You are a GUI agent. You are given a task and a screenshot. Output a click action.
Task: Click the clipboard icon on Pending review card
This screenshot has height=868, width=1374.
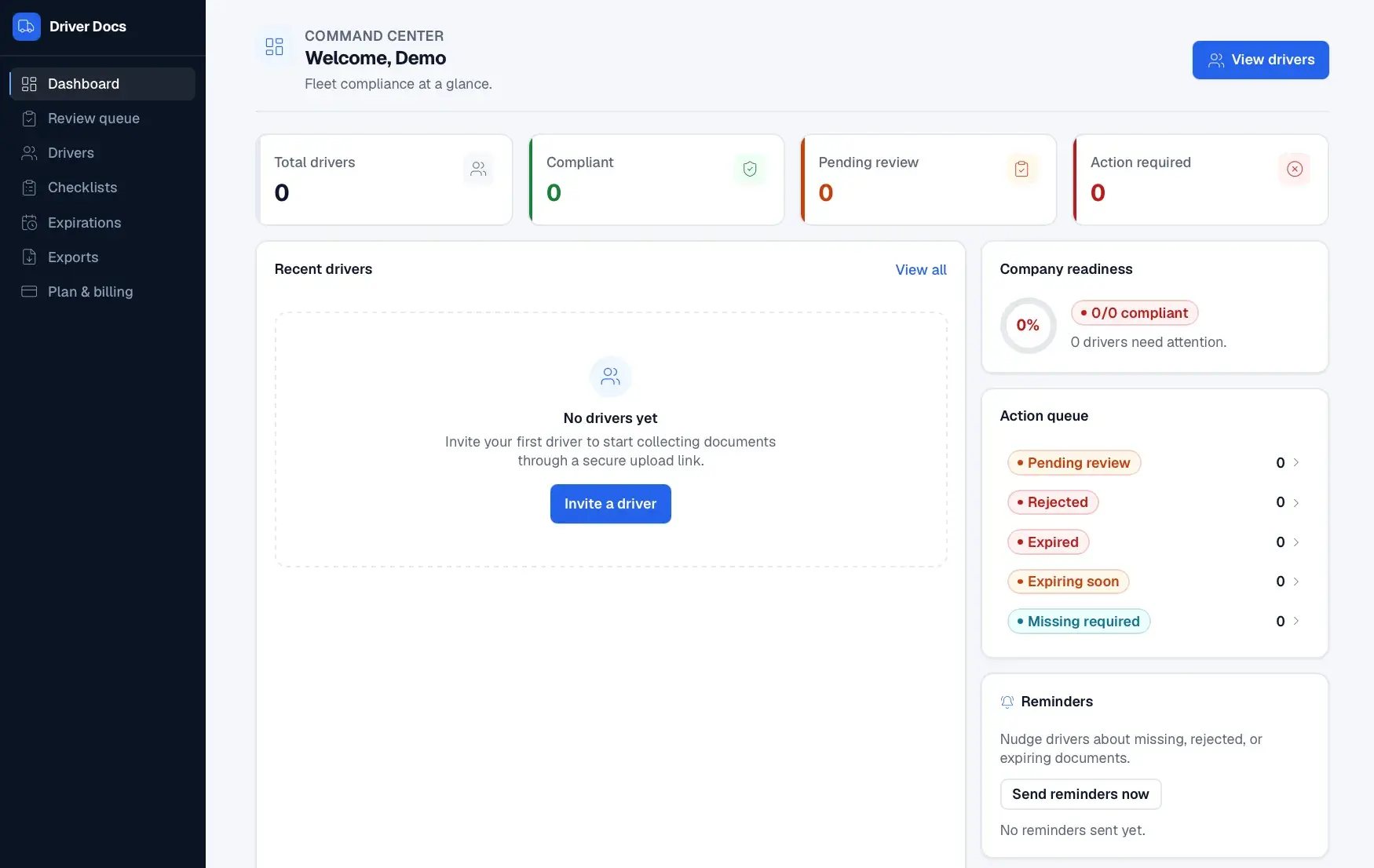pyautogui.click(x=1021, y=169)
